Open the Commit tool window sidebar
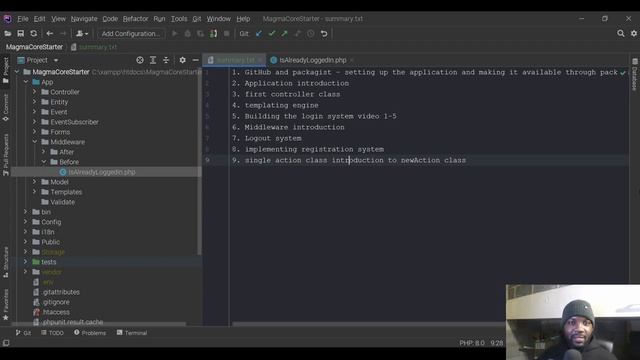 pos(6,108)
